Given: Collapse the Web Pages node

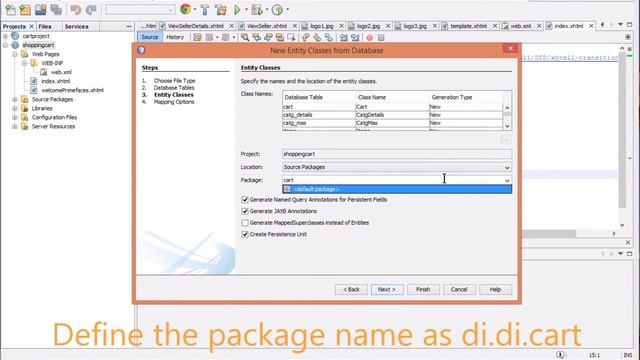Looking at the screenshot, I should click(x=15, y=54).
